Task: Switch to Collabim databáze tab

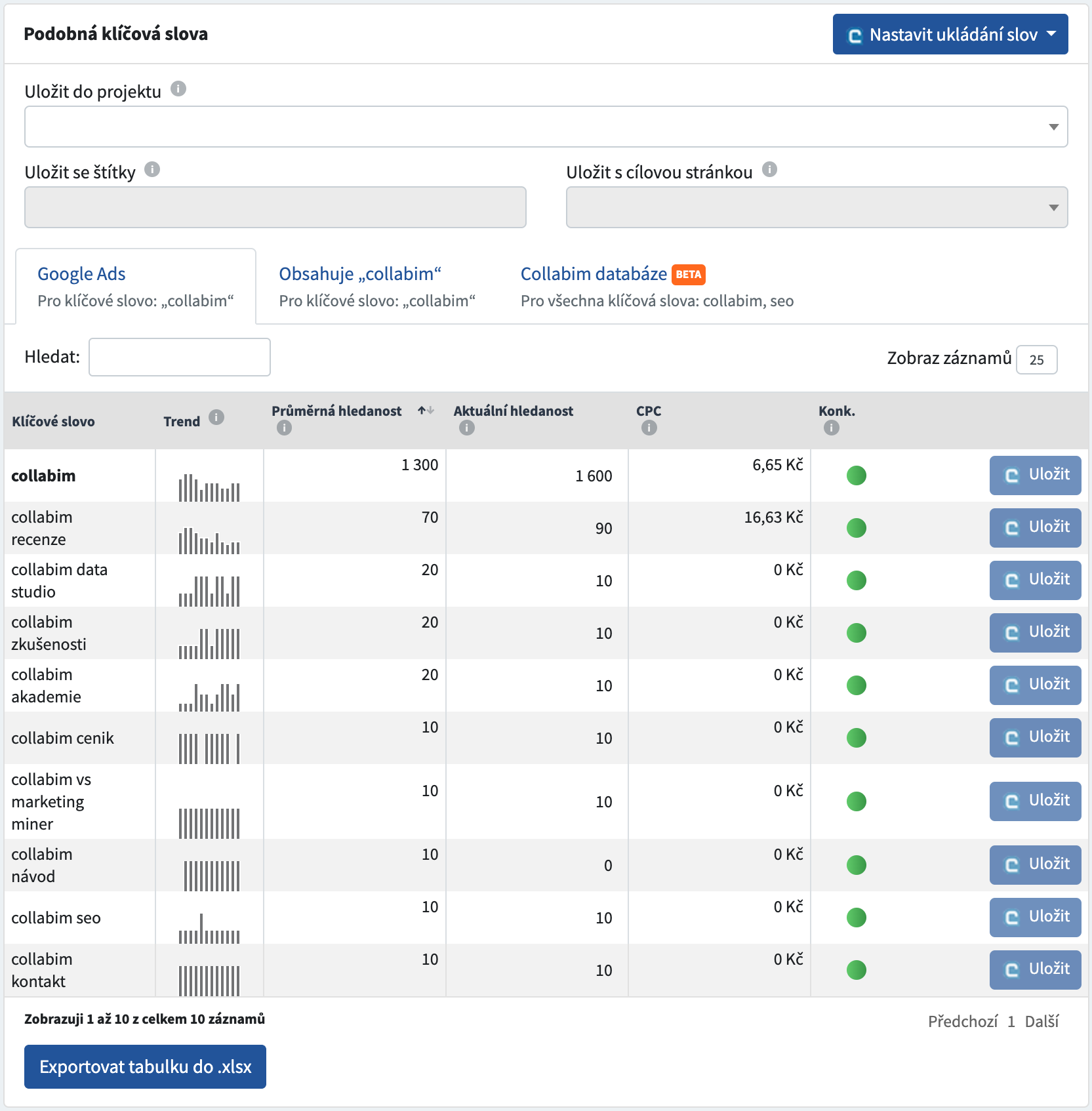Action: click(657, 287)
